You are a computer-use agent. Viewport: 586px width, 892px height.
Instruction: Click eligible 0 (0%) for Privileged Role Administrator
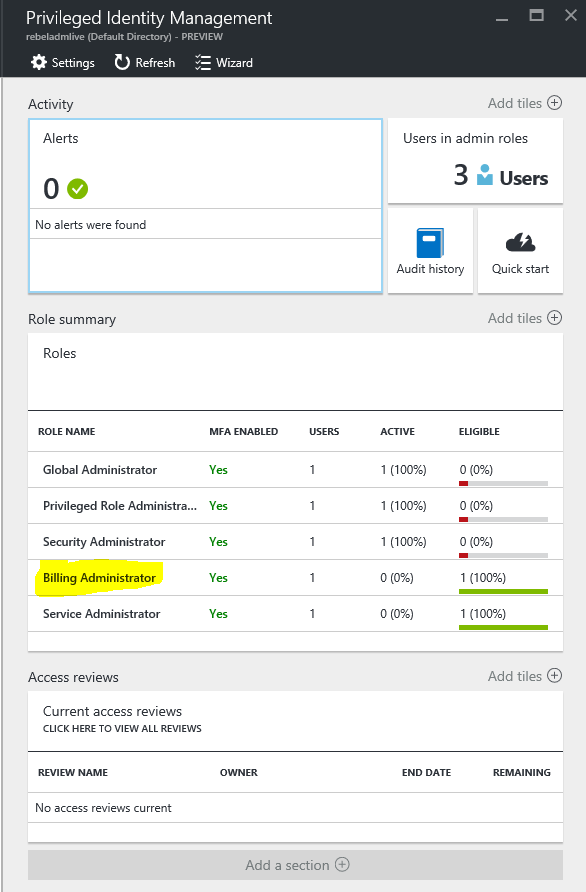coord(476,506)
